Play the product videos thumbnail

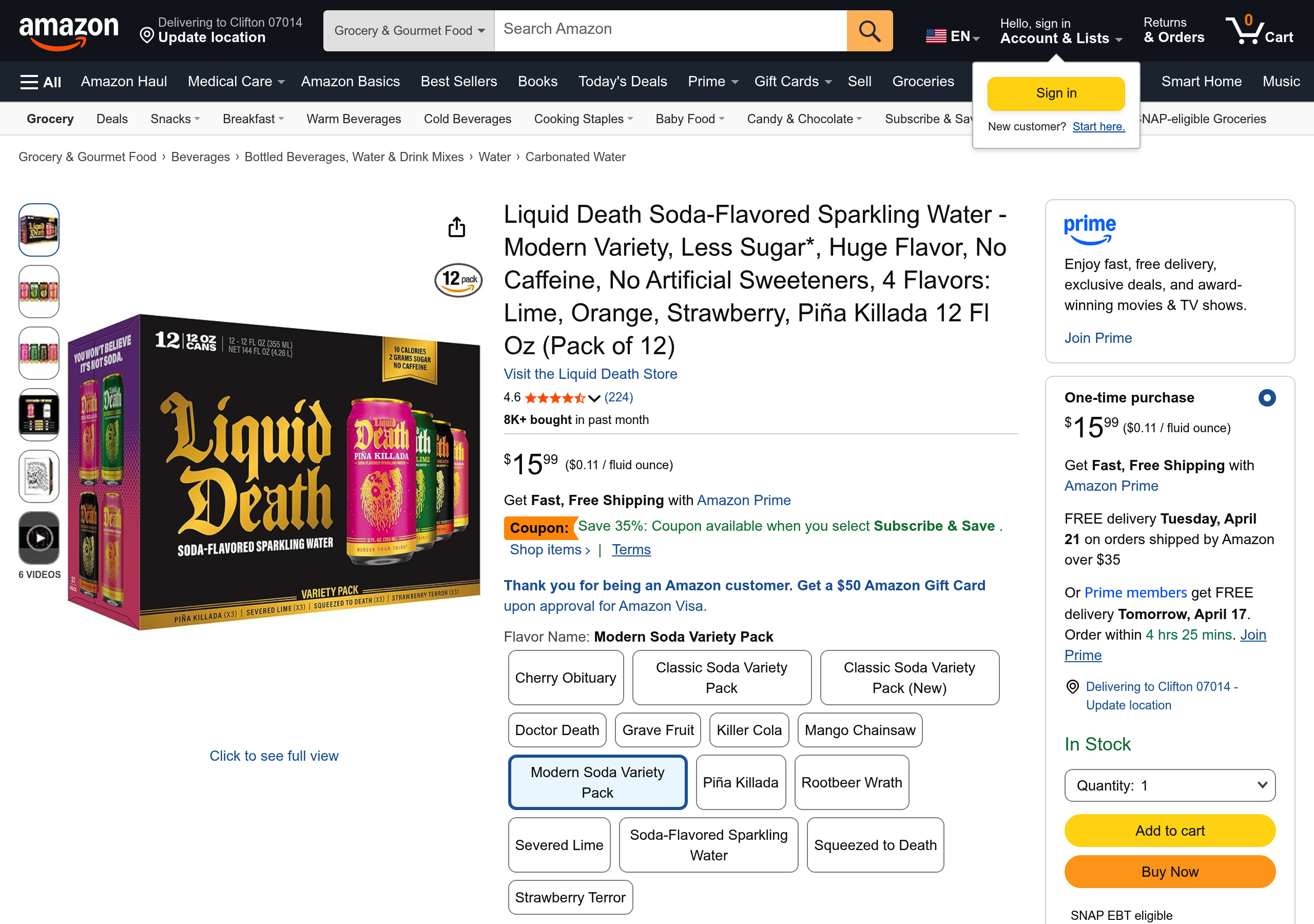click(38, 537)
